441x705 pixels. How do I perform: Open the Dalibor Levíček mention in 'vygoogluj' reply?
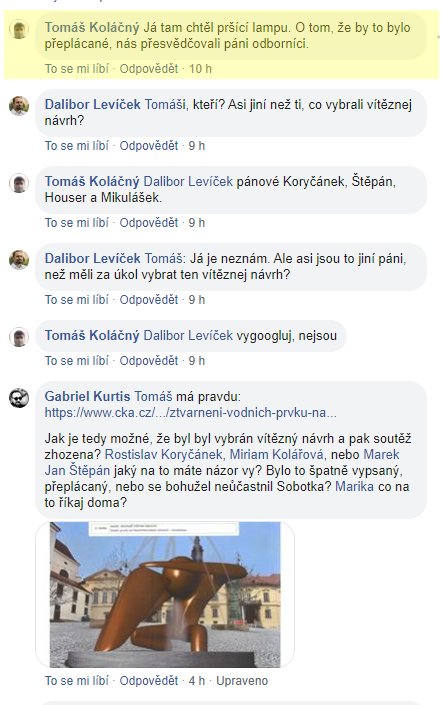point(188,335)
